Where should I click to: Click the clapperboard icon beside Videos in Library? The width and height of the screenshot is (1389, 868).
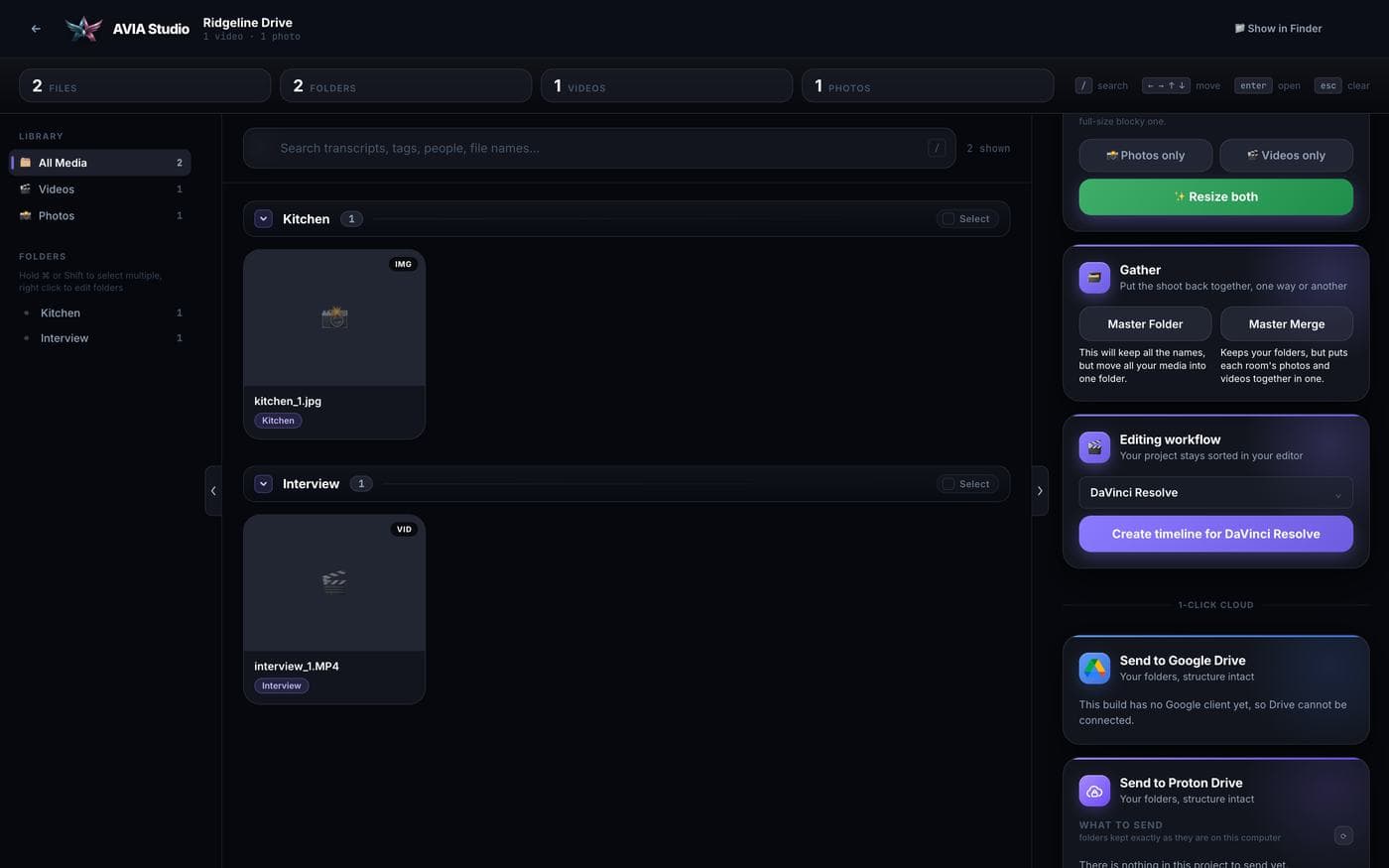click(26, 188)
